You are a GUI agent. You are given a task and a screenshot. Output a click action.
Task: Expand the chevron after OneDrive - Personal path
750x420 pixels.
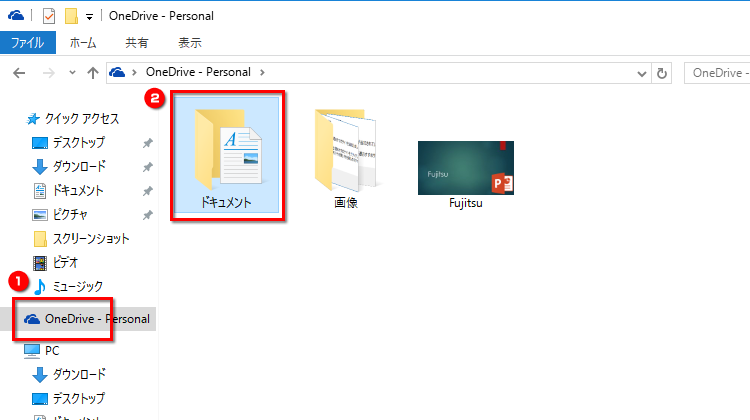(x=262, y=72)
